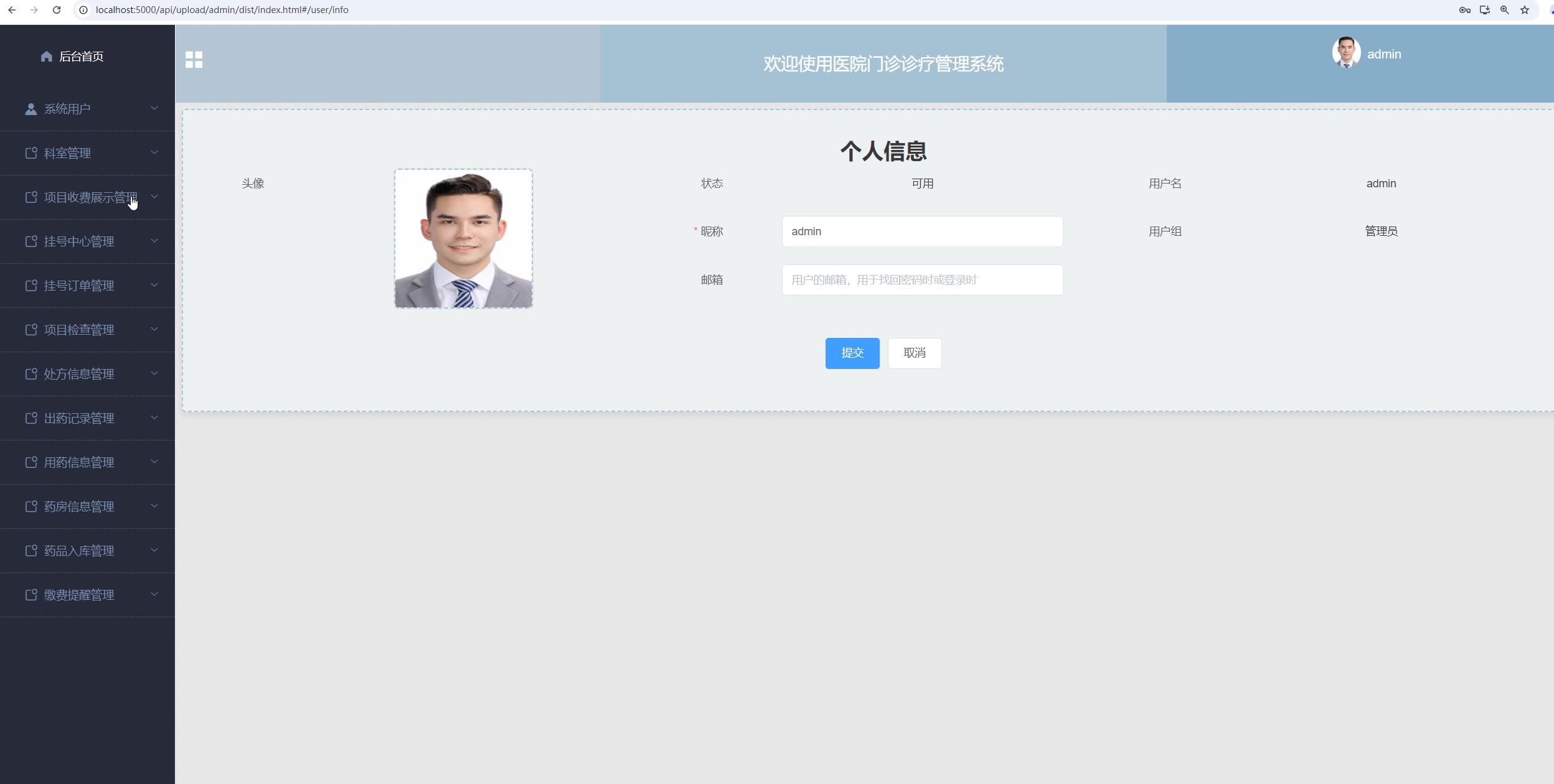Expand the 处方信息管理 chevron
This screenshot has width=1554, height=784.
[x=154, y=373]
